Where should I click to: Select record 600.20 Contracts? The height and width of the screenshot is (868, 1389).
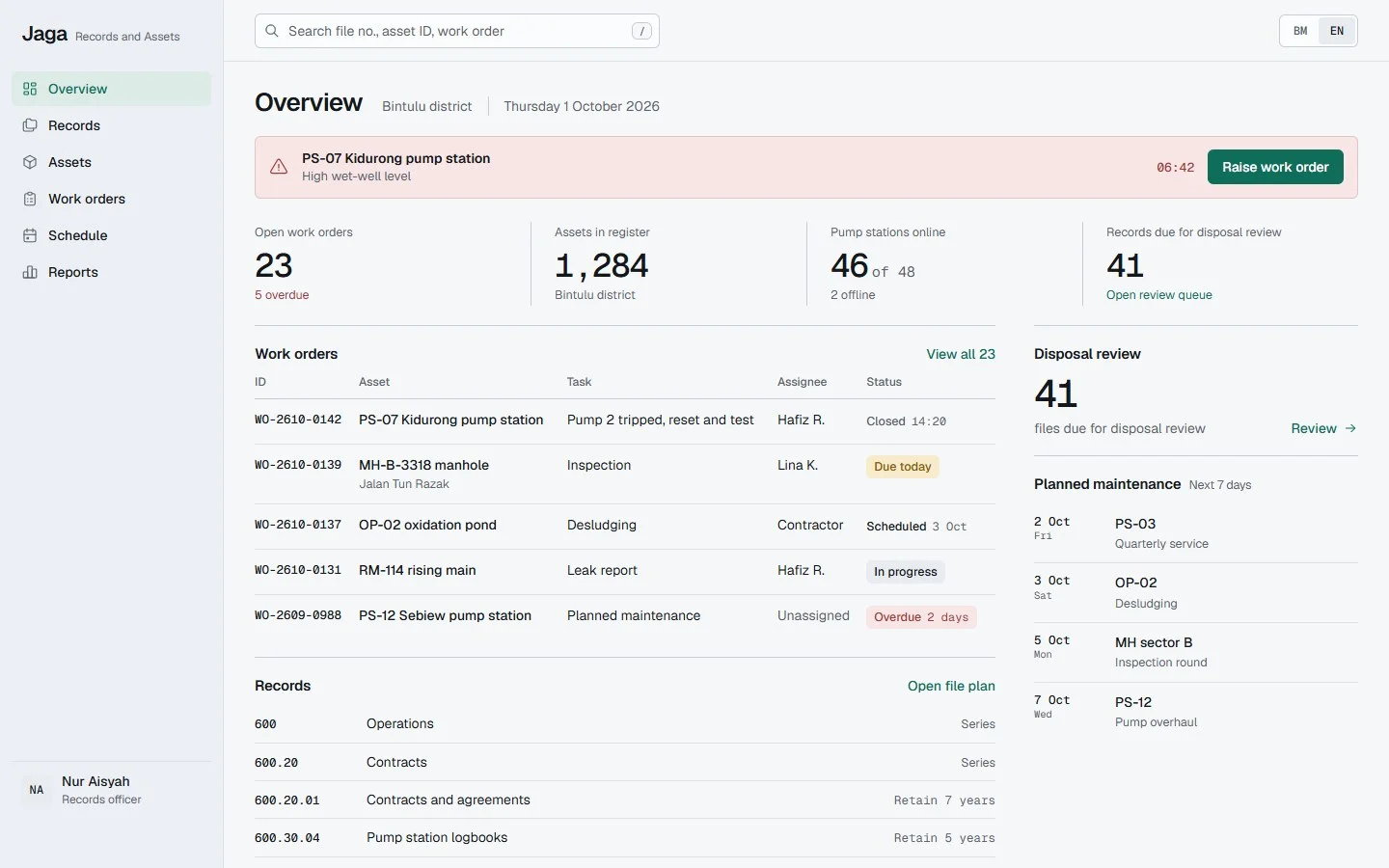(x=625, y=762)
